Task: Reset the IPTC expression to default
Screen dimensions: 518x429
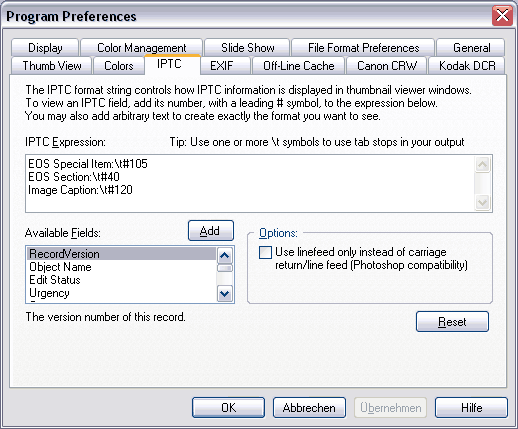Action: (x=452, y=322)
